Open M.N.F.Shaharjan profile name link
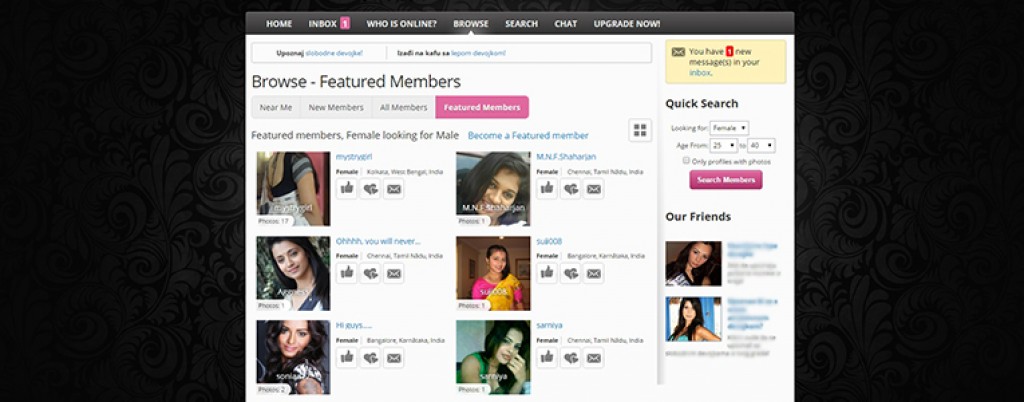 pyautogui.click(x=566, y=157)
